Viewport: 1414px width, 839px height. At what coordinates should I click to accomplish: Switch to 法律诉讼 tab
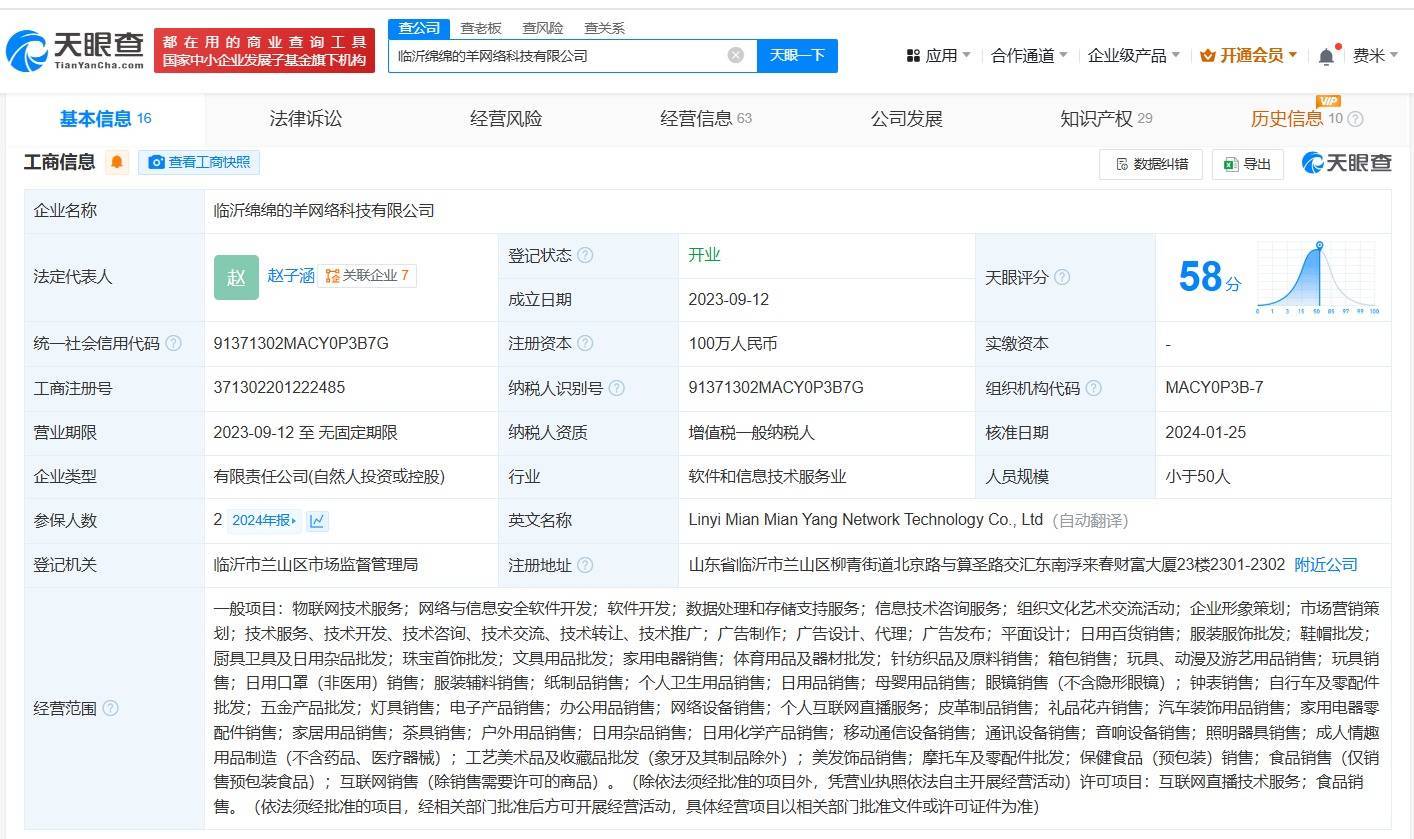(306, 119)
